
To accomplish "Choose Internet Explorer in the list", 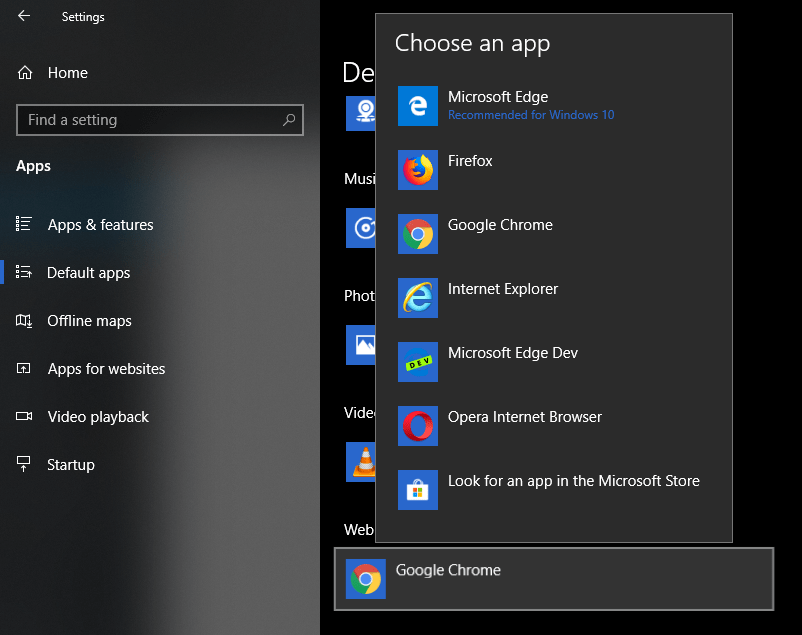I will pyautogui.click(x=554, y=298).
